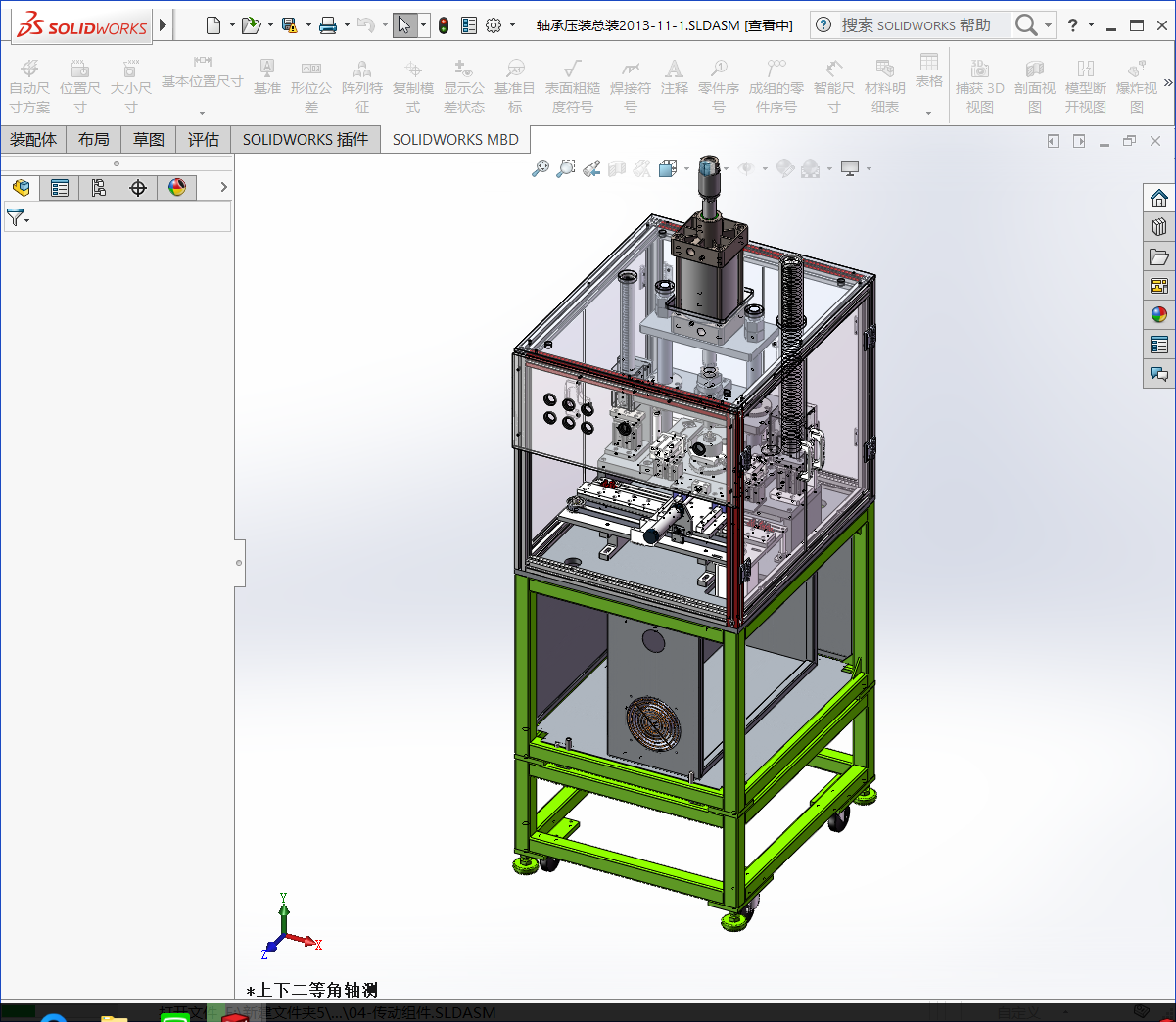This screenshot has height=1022, width=1176.
Task: Click the SOLIDWORKS logo
Action: (x=82, y=26)
